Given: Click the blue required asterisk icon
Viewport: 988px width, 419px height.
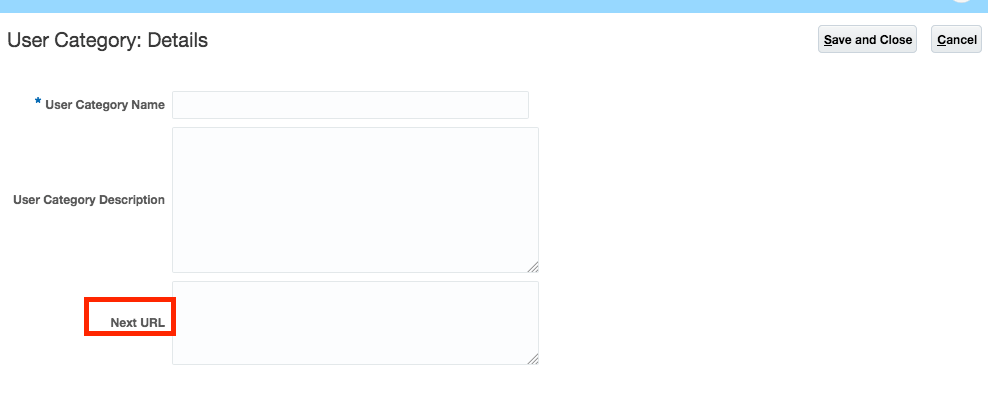Looking at the screenshot, I should click(x=38, y=101).
